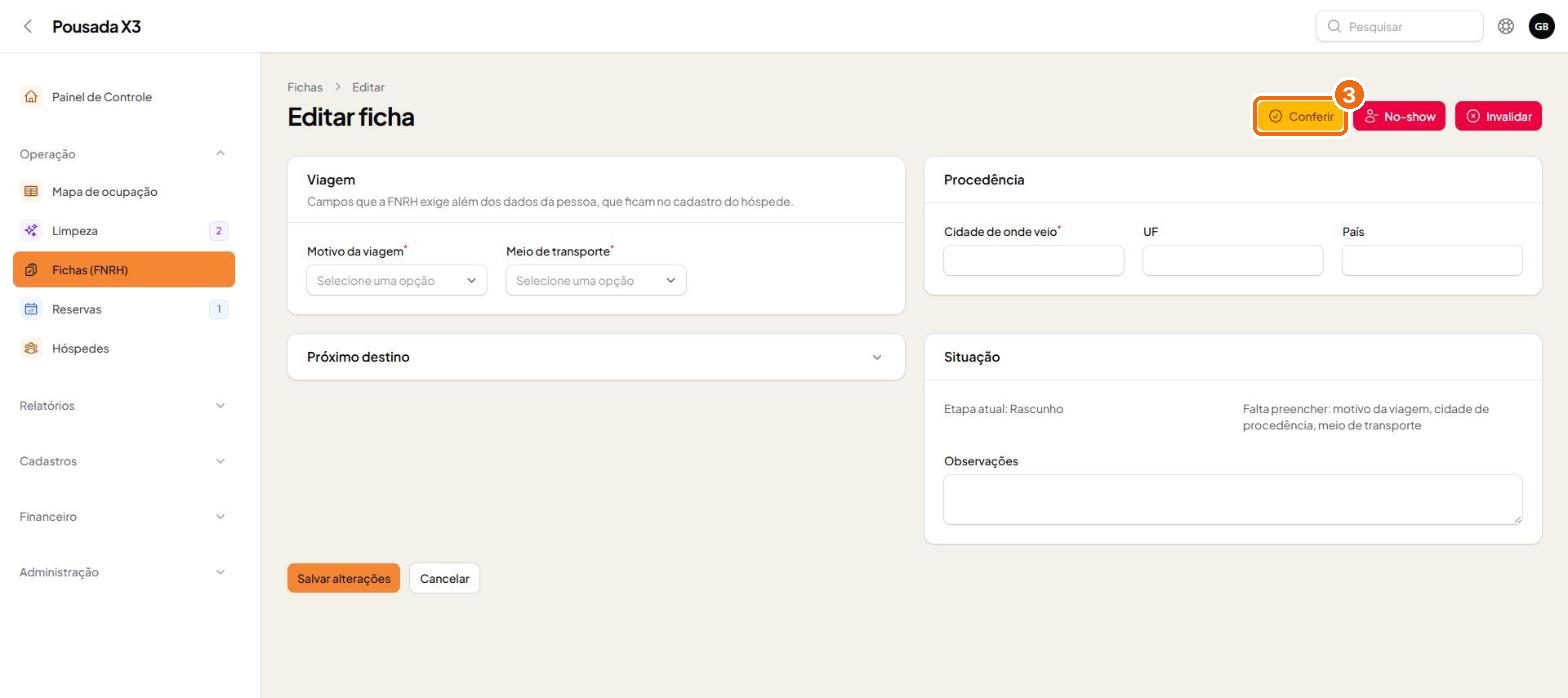
Task: Select Fichas (FNRH) in the sidebar
Action: click(x=124, y=270)
